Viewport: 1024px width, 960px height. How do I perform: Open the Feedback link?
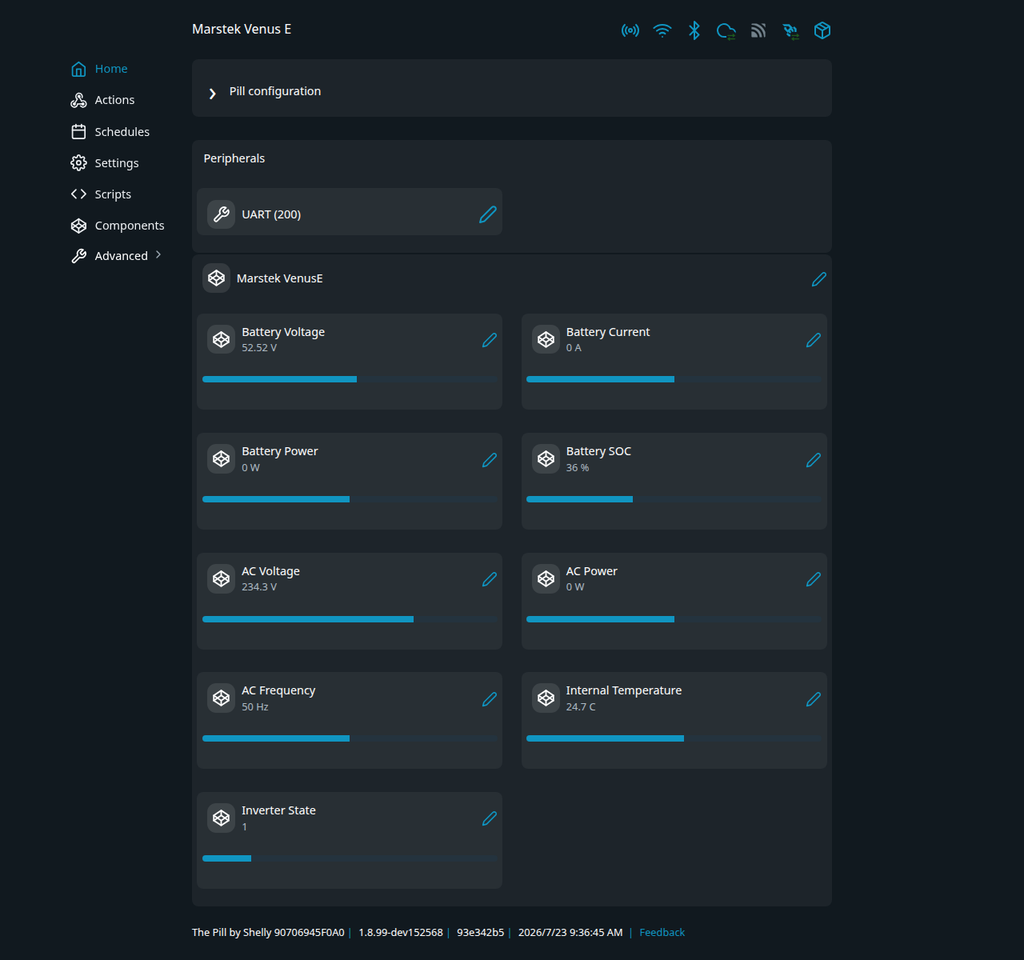(x=662, y=933)
